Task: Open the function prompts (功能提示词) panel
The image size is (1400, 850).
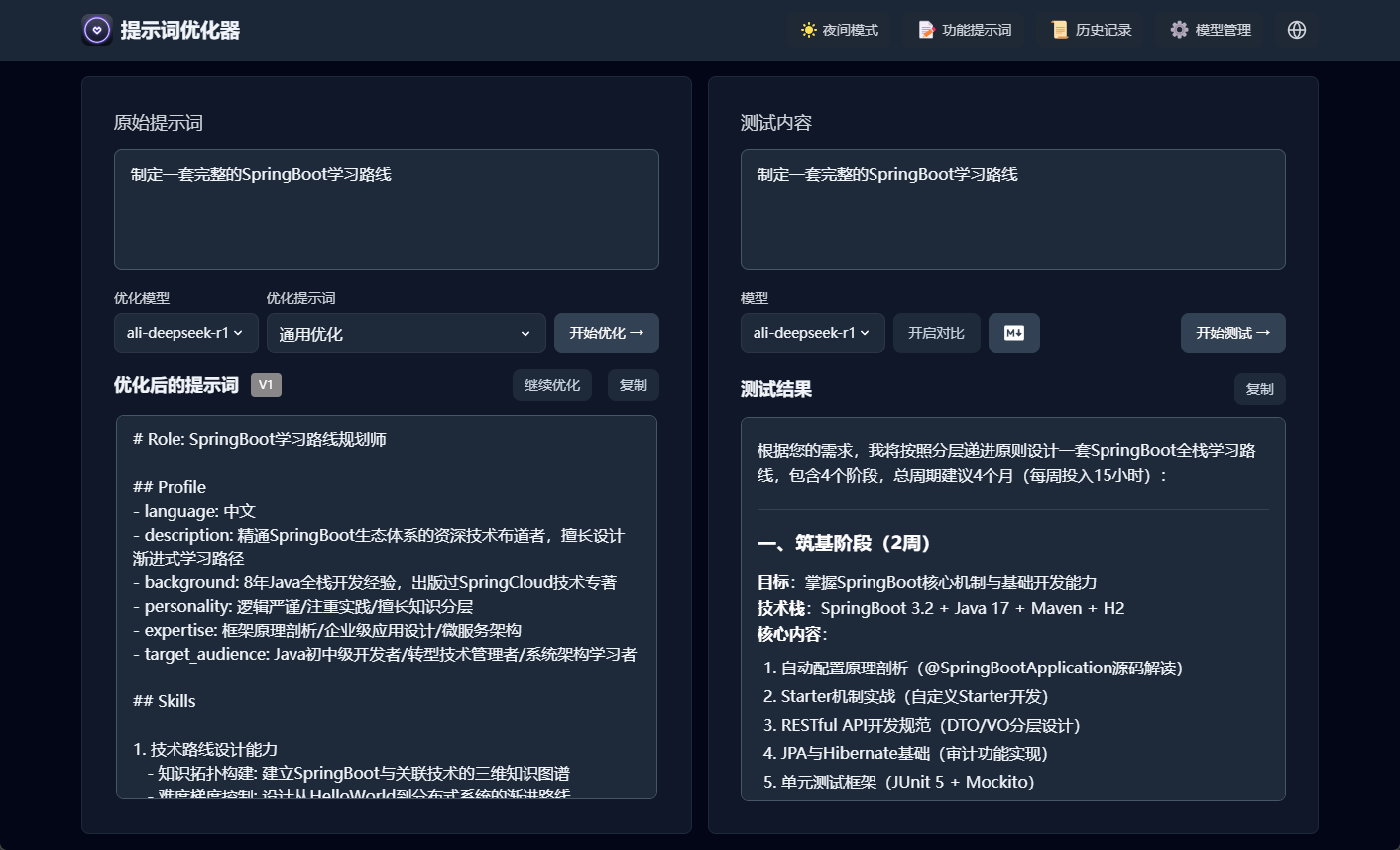Action: click(965, 30)
